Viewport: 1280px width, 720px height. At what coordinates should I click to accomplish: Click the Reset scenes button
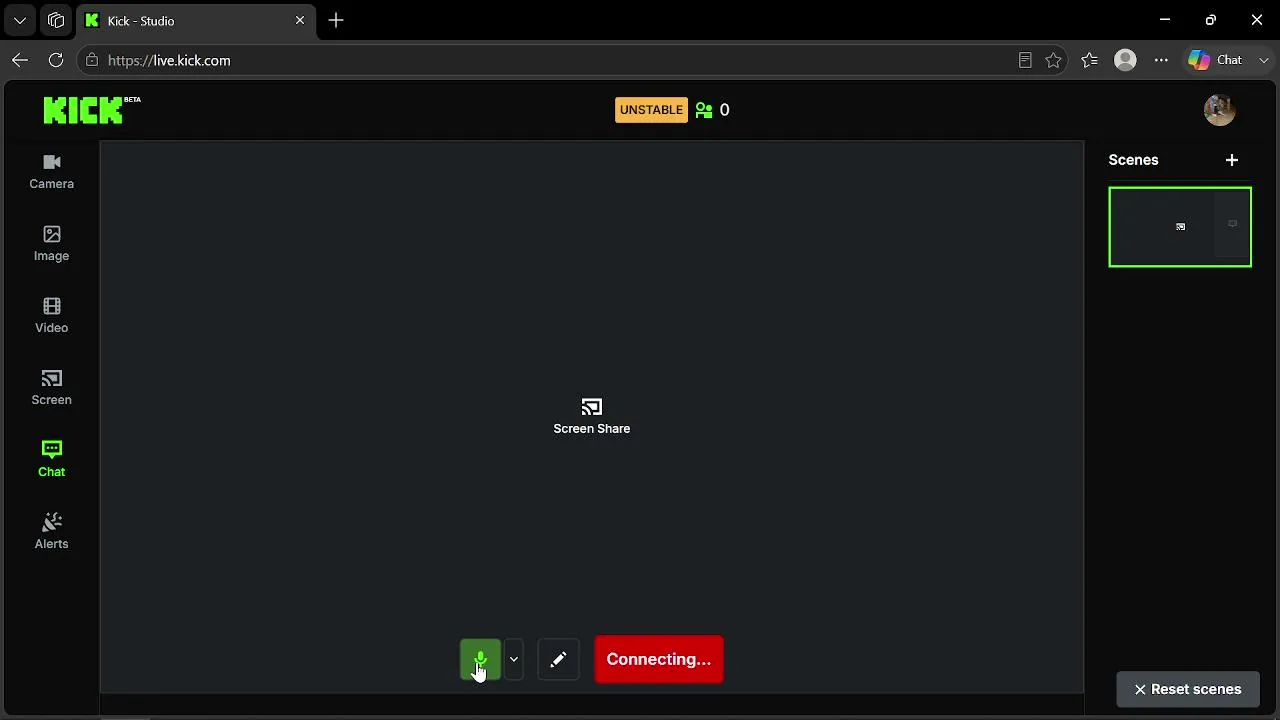click(1188, 689)
